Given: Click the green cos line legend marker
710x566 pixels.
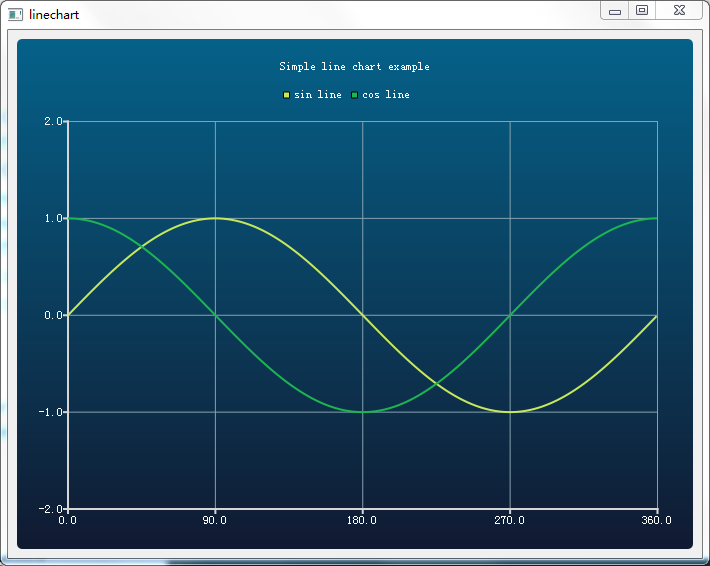Looking at the screenshot, I should coord(355,95).
